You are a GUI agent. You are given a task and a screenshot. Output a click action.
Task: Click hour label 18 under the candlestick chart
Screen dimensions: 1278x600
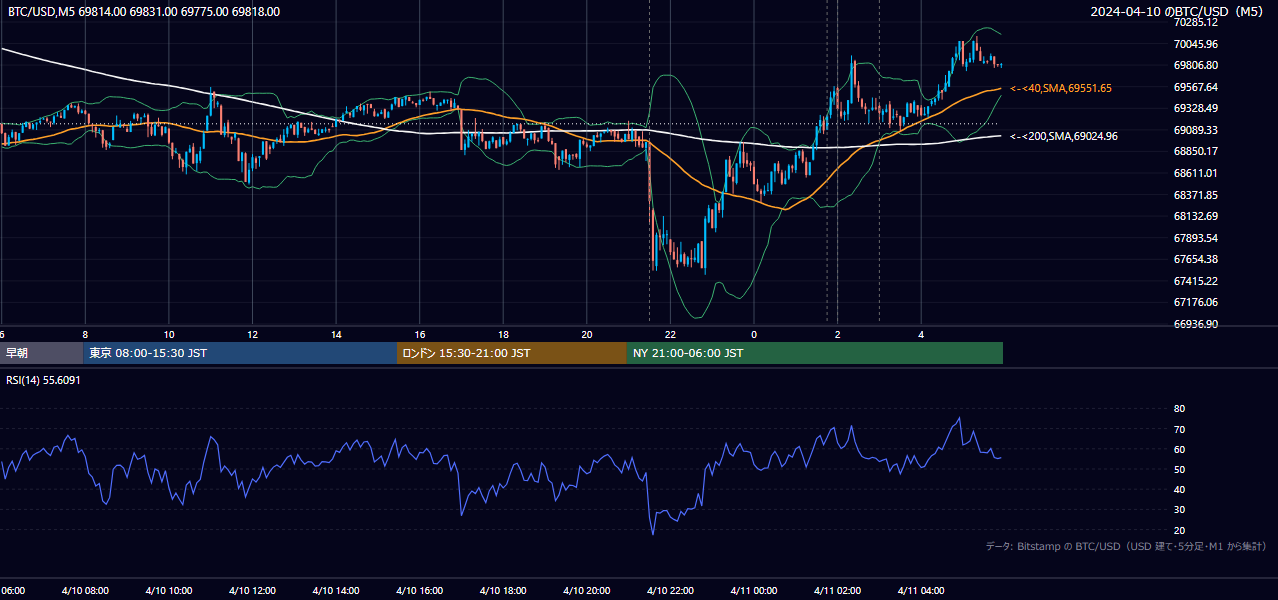(503, 334)
